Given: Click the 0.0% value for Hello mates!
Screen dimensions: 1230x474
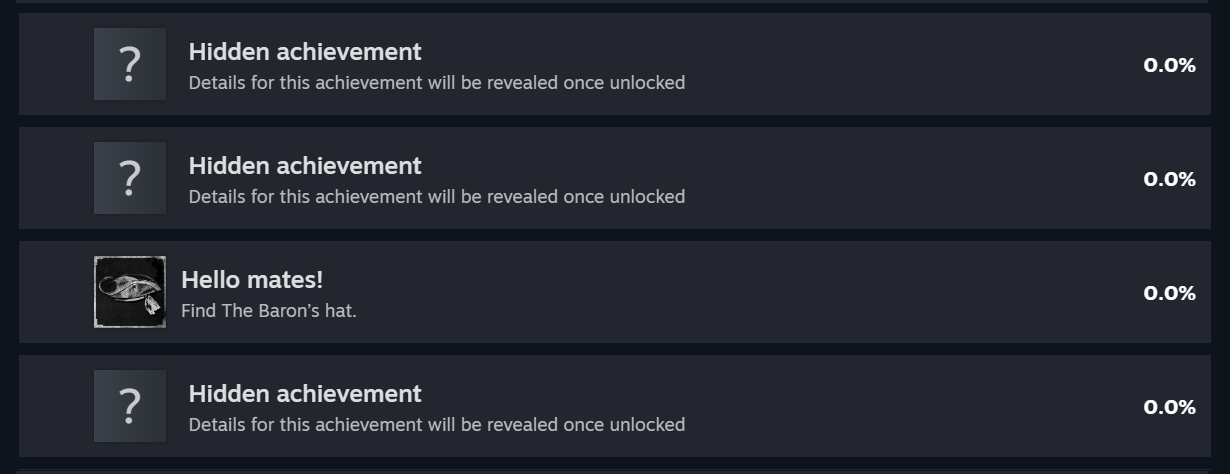Looking at the screenshot, I should [x=1169, y=293].
